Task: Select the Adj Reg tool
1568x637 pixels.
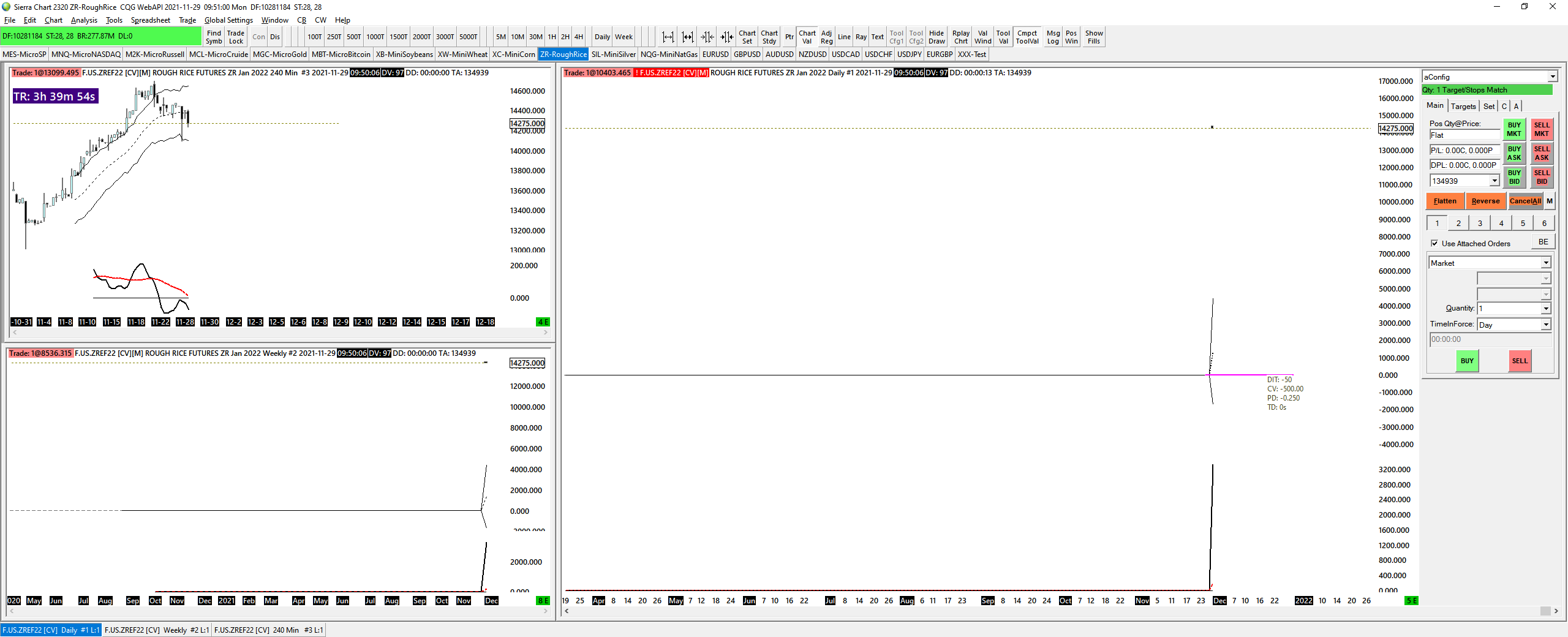Action: (827, 37)
